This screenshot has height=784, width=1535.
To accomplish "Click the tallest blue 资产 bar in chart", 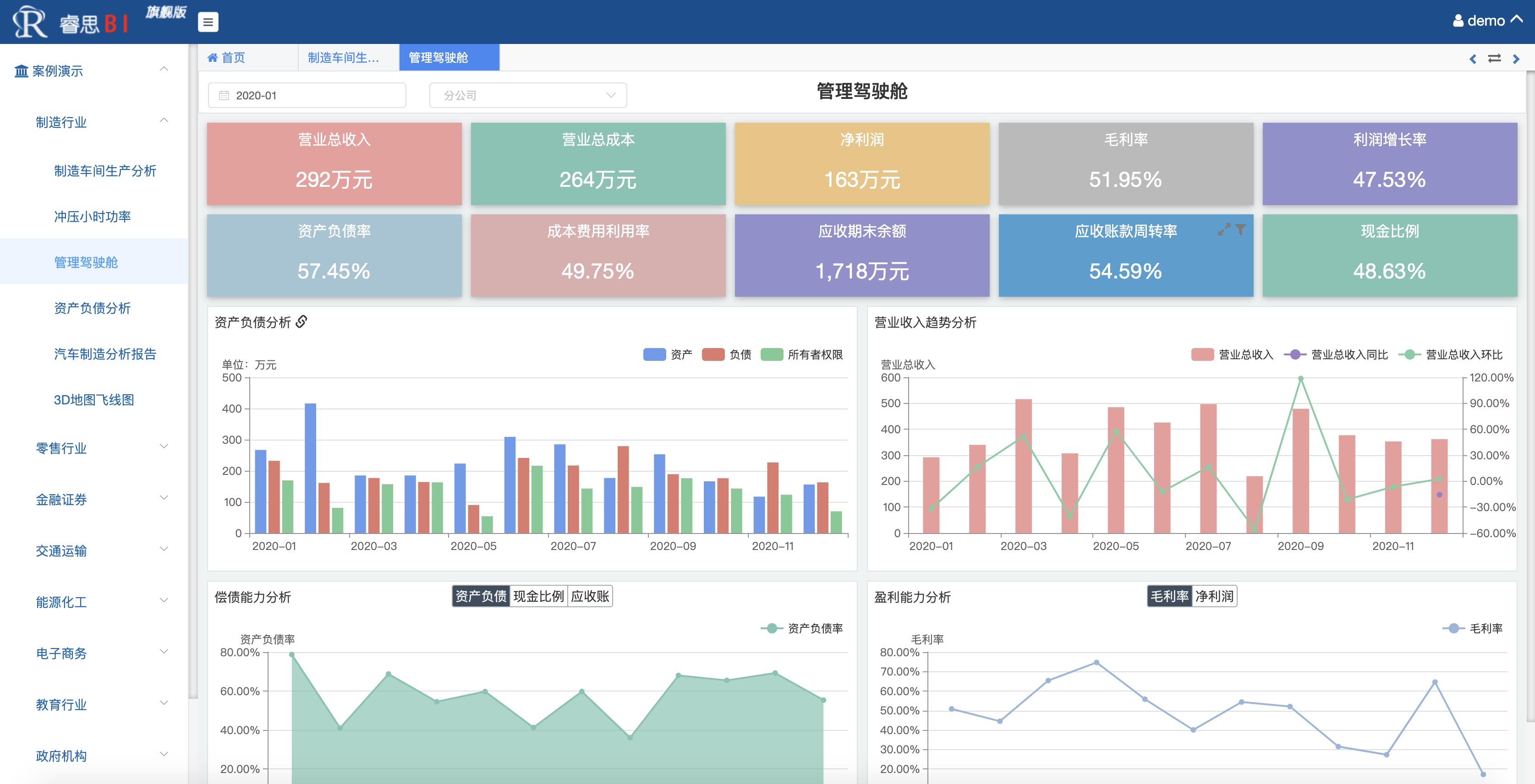I will point(311,468).
